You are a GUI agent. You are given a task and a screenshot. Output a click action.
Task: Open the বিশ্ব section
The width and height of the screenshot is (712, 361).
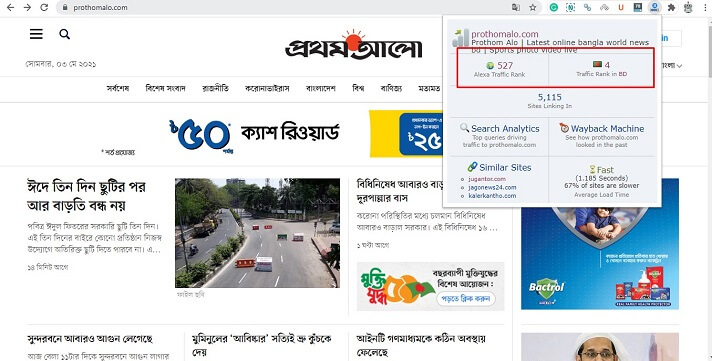click(x=358, y=88)
